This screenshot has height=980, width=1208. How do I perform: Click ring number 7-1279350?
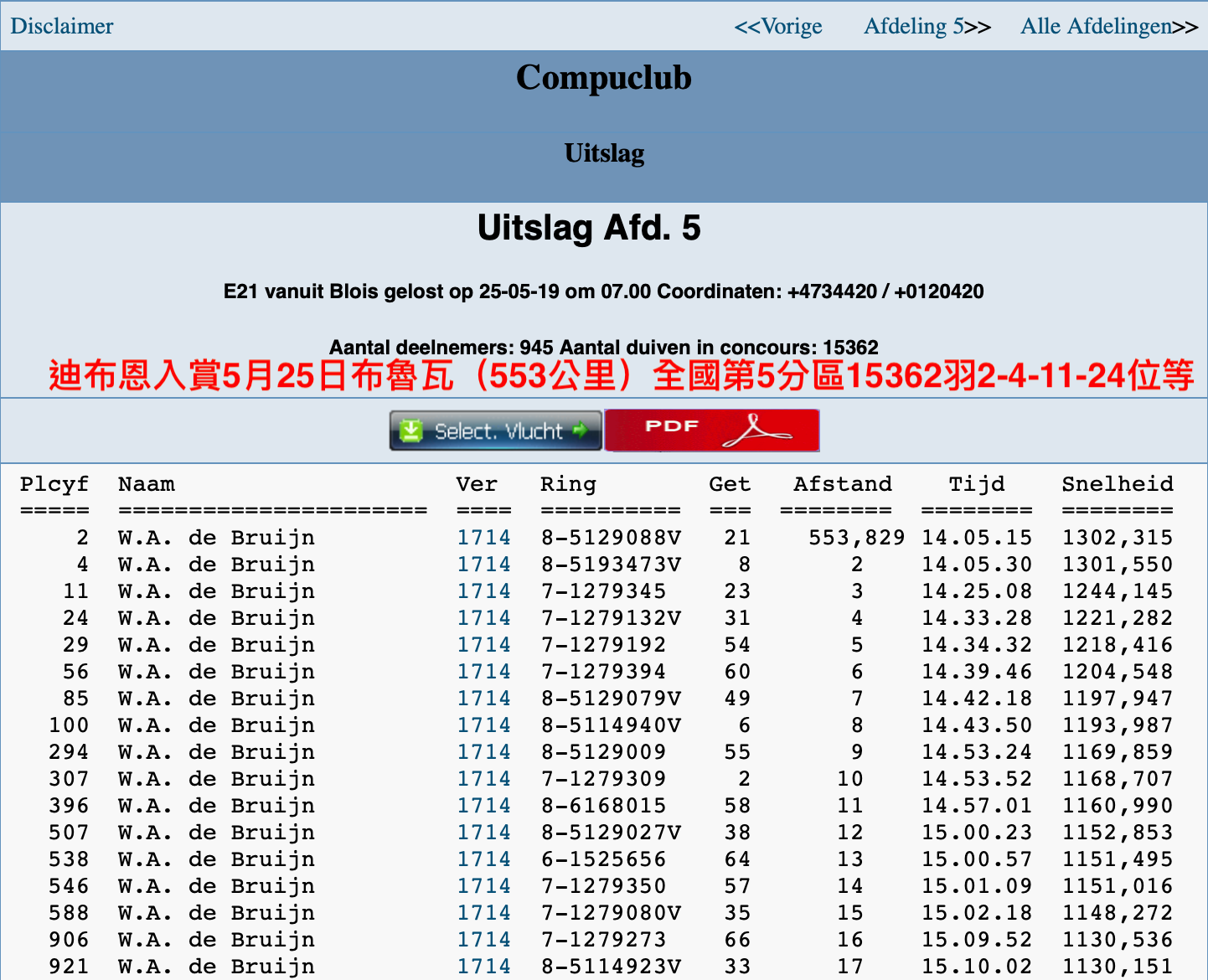[604, 886]
